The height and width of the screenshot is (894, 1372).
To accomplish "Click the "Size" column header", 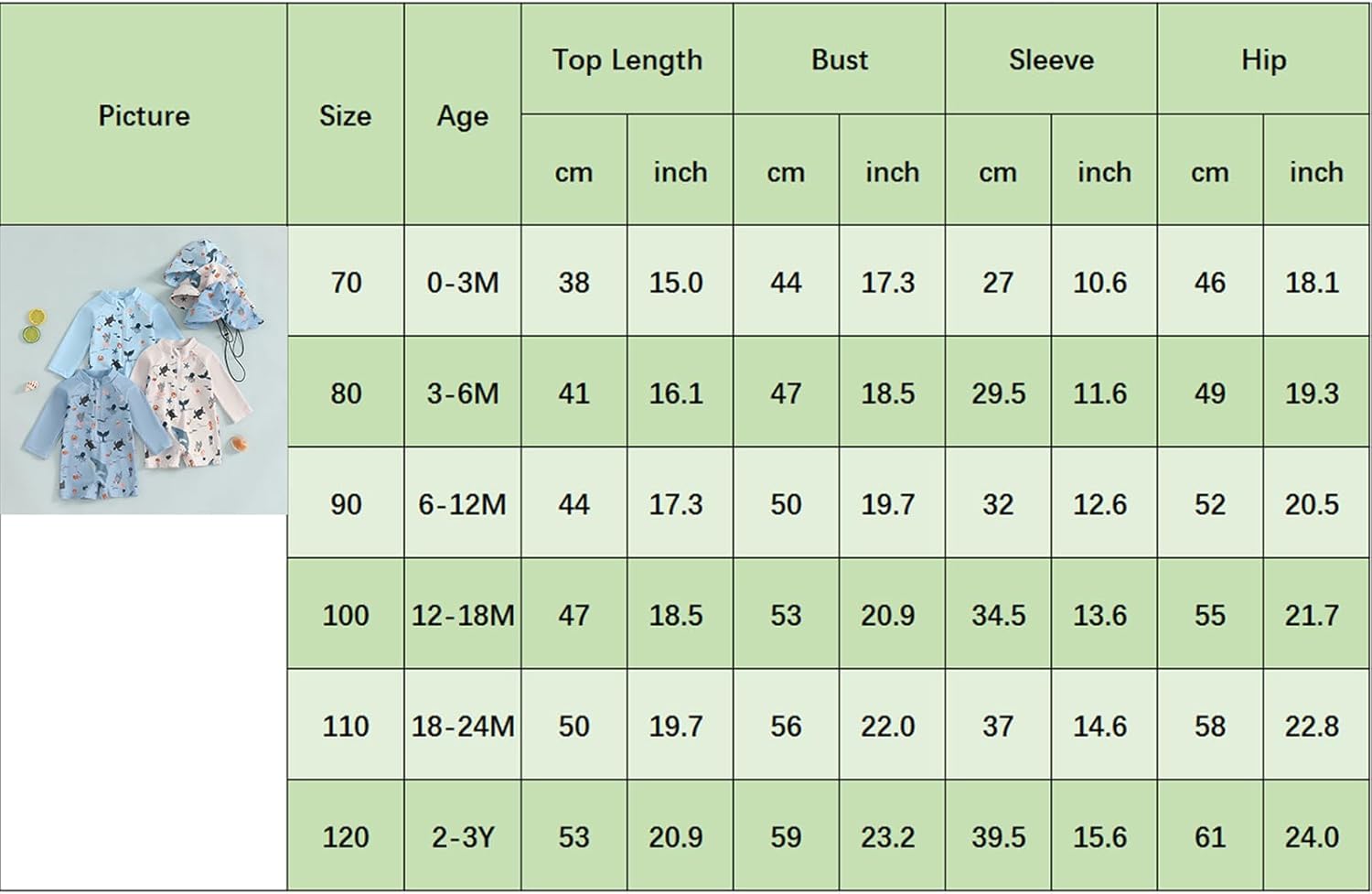I will 345,115.
